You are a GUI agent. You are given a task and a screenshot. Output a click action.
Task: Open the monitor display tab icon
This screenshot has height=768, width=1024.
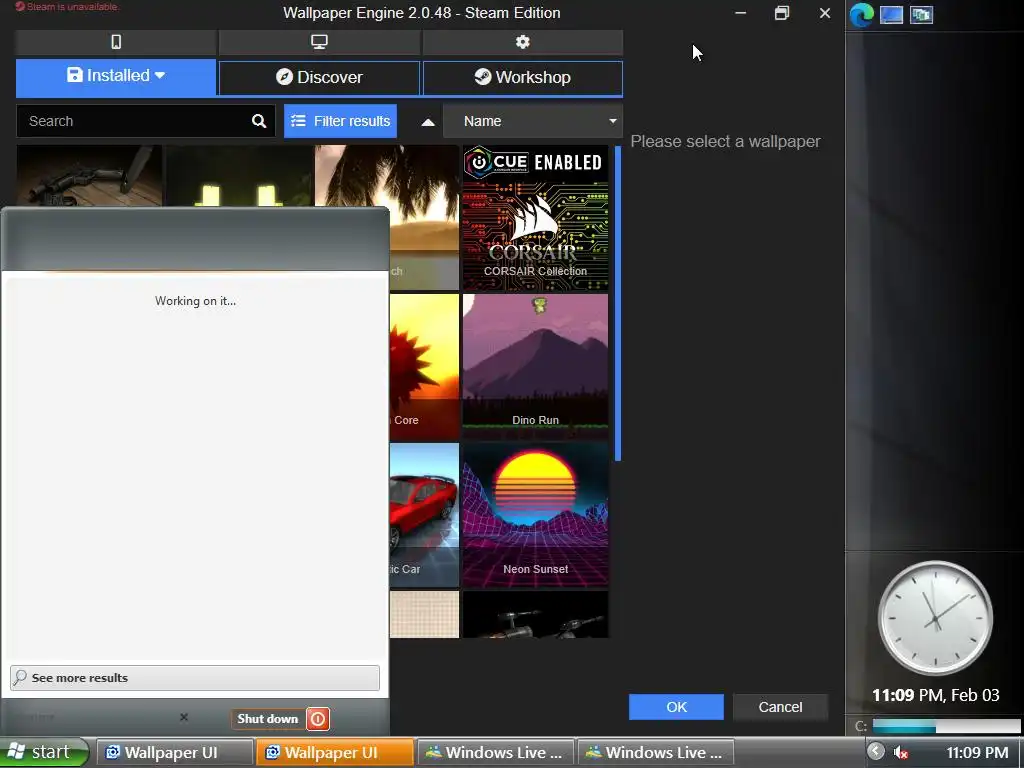point(319,42)
